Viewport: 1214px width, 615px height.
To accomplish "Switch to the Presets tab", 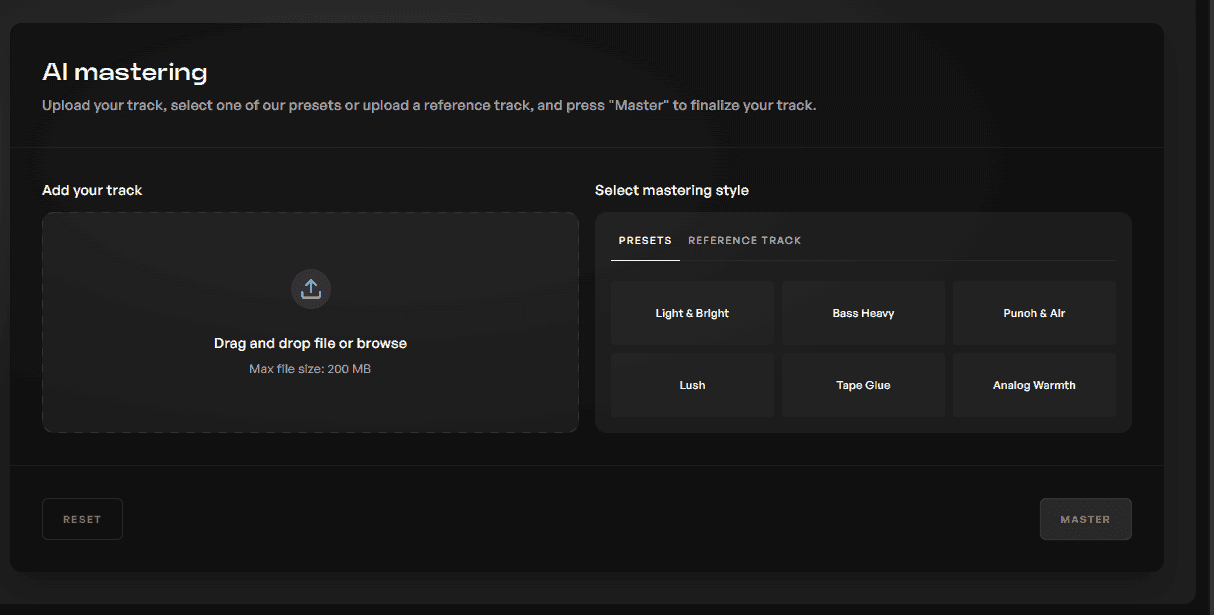I will [x=645, y=241].
